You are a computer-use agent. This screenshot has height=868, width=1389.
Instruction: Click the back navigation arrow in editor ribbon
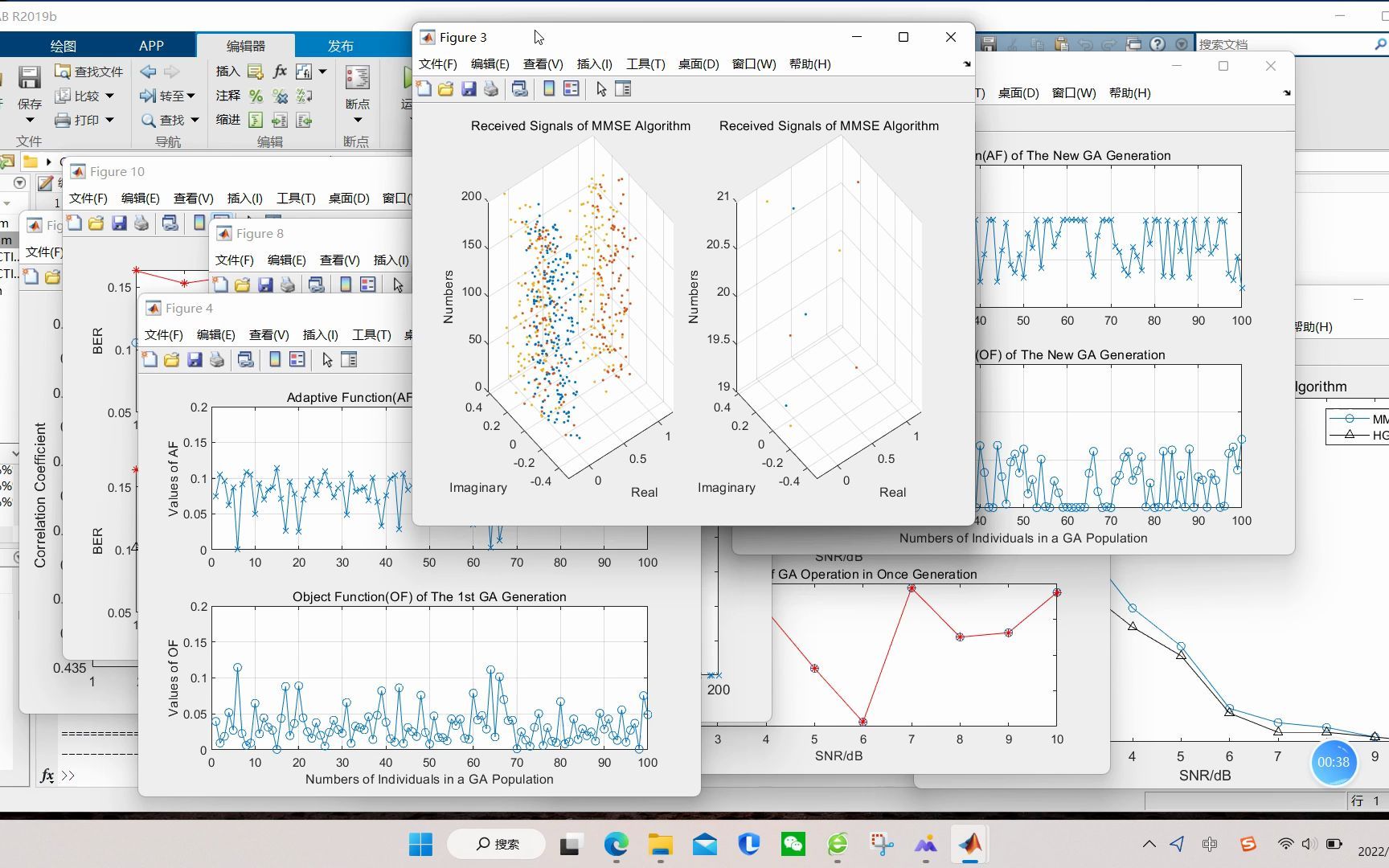[x=148, y=72]
